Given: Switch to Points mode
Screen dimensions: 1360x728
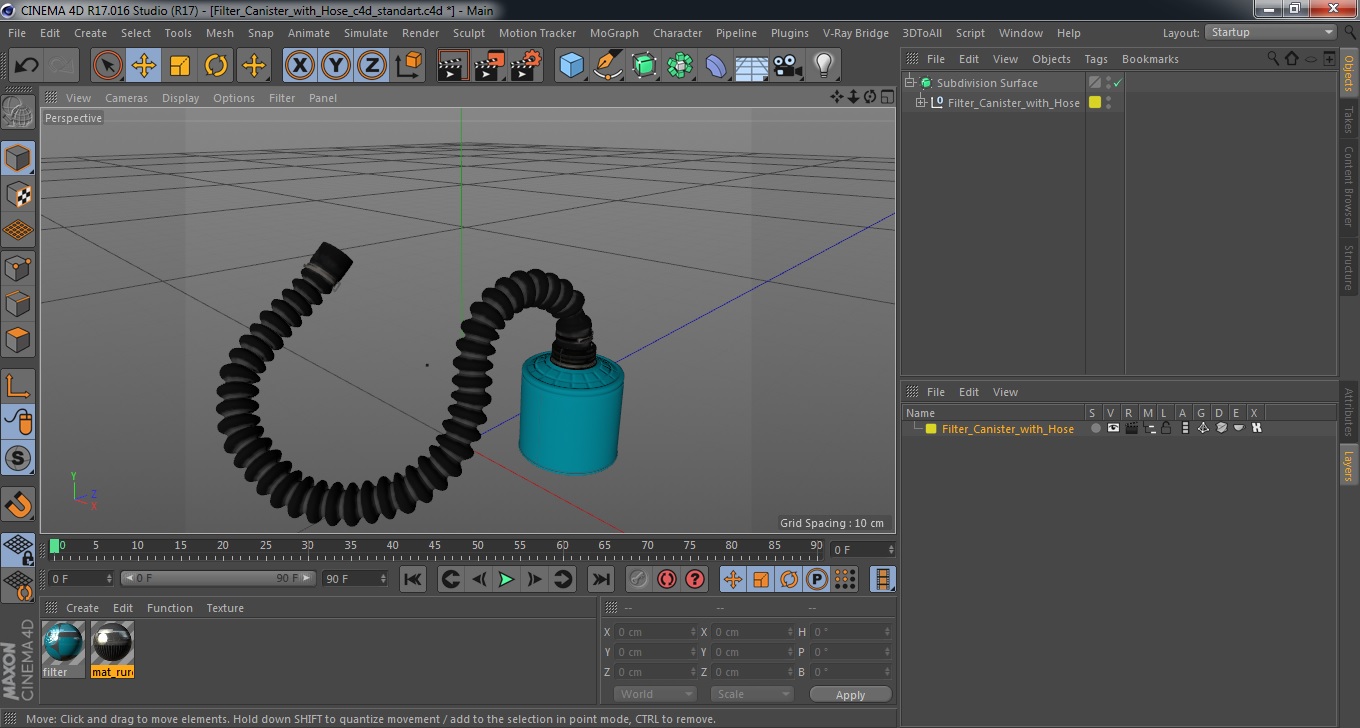Looking at the screenshot, I should (18, 267).
